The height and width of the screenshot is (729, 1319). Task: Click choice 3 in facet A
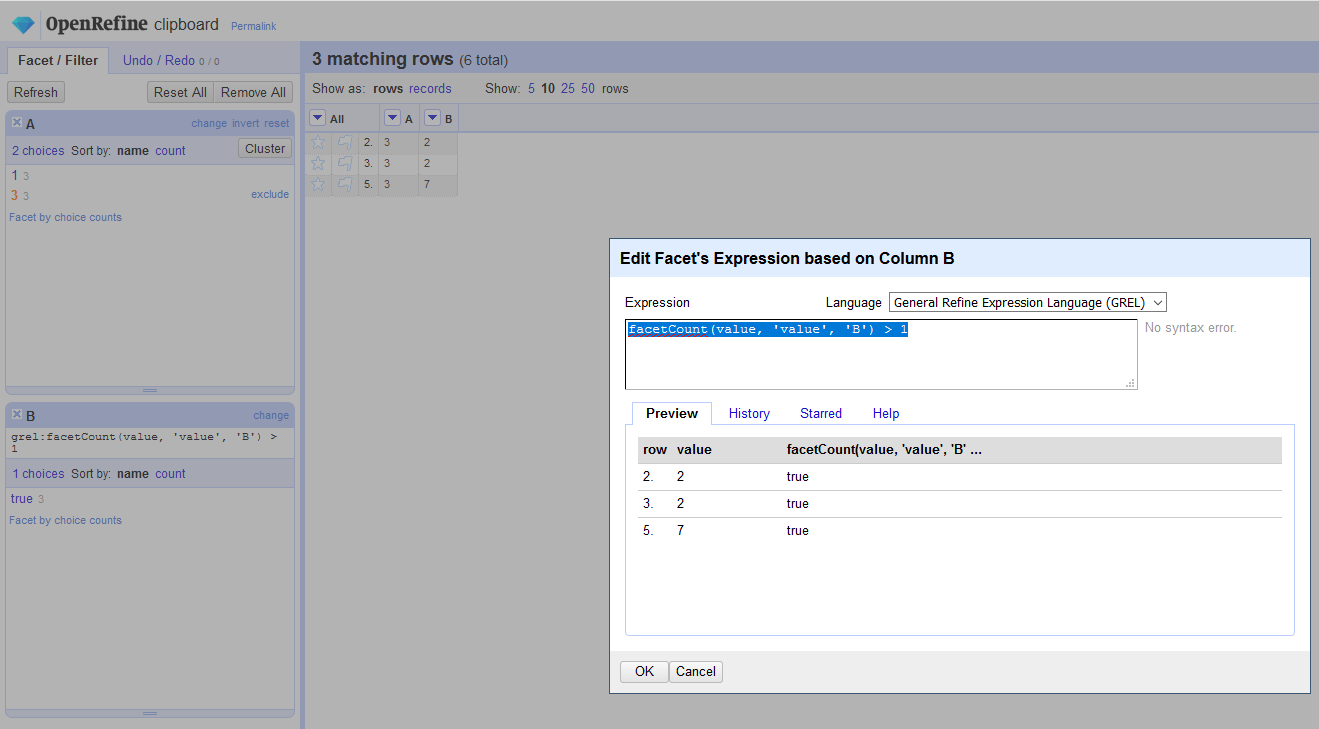15,195
